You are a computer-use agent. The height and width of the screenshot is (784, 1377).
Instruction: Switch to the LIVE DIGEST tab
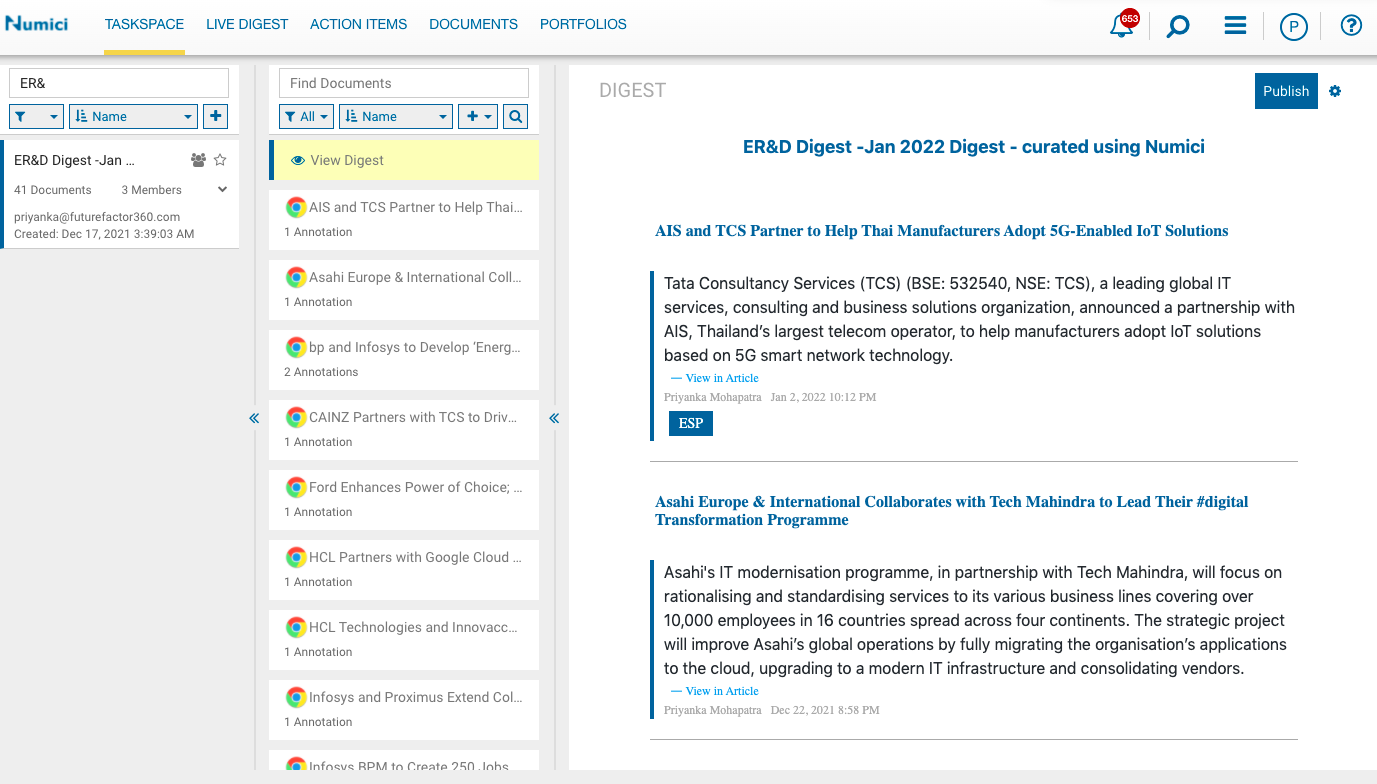tap(247, 24)
